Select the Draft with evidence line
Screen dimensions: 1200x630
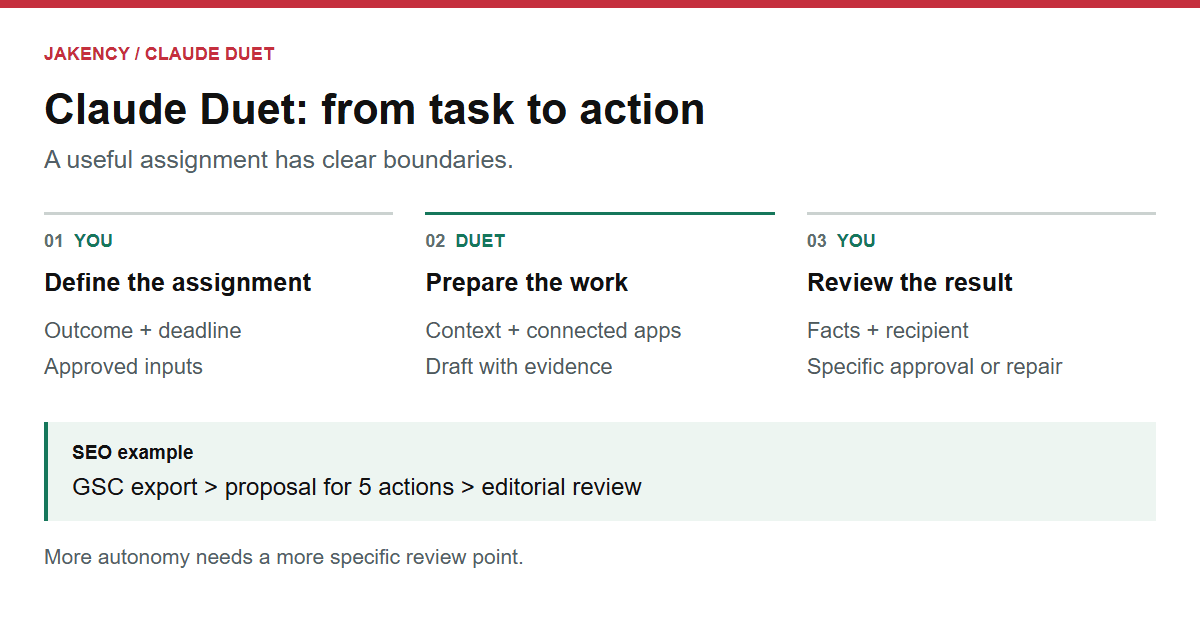(x=519, y=367)
